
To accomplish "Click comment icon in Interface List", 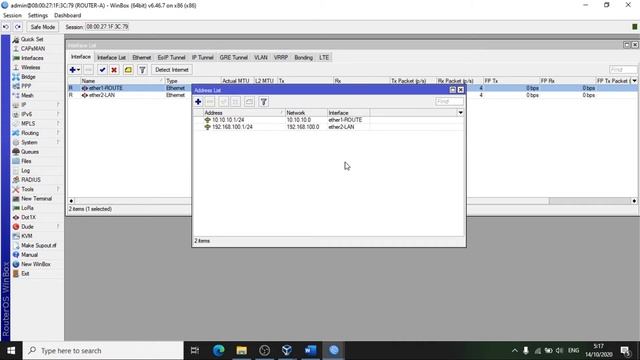I will click(x=128, y=70).
